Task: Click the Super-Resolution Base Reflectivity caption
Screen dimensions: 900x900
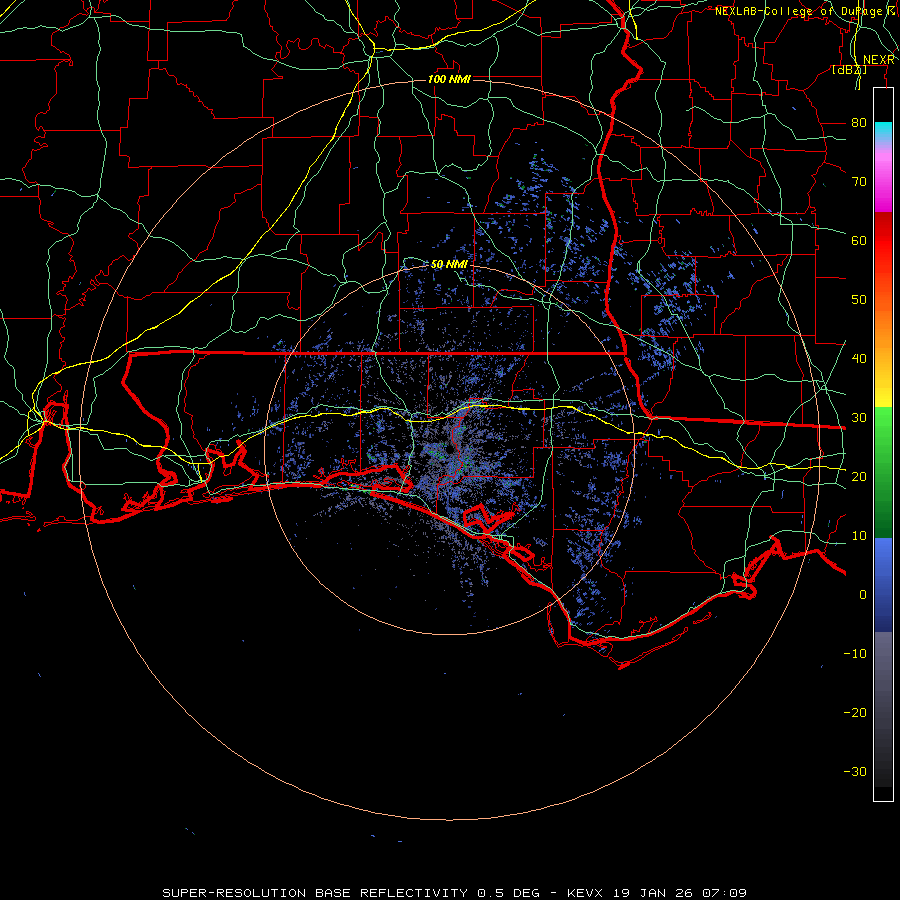Action: click(x=455, y=893)
